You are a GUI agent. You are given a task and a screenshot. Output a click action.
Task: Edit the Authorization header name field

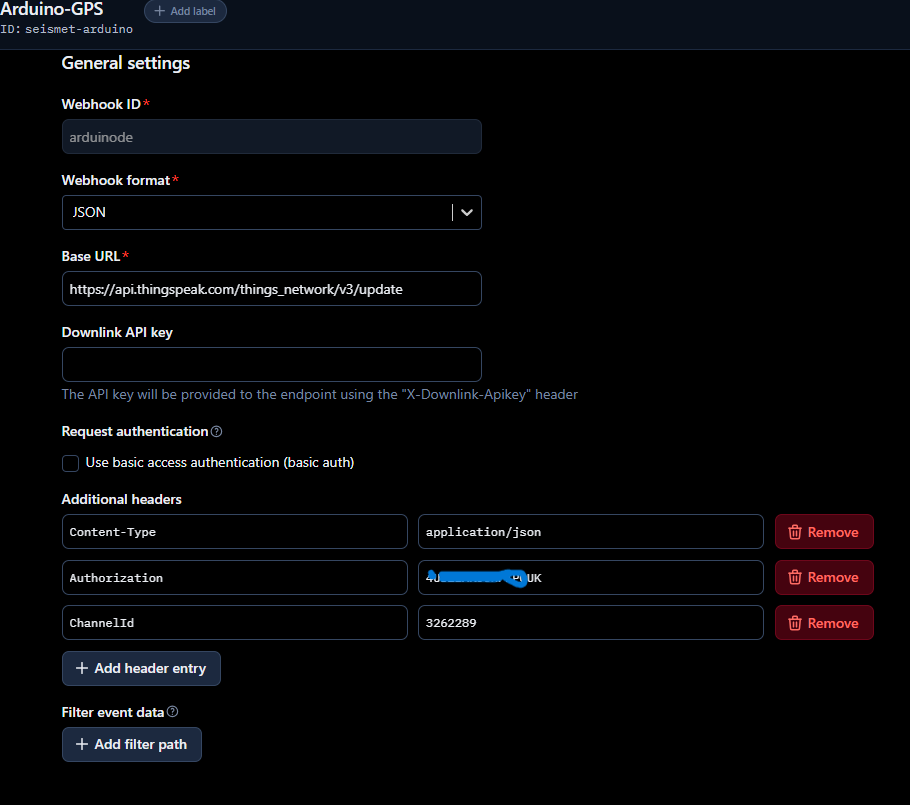click(234, 577)
